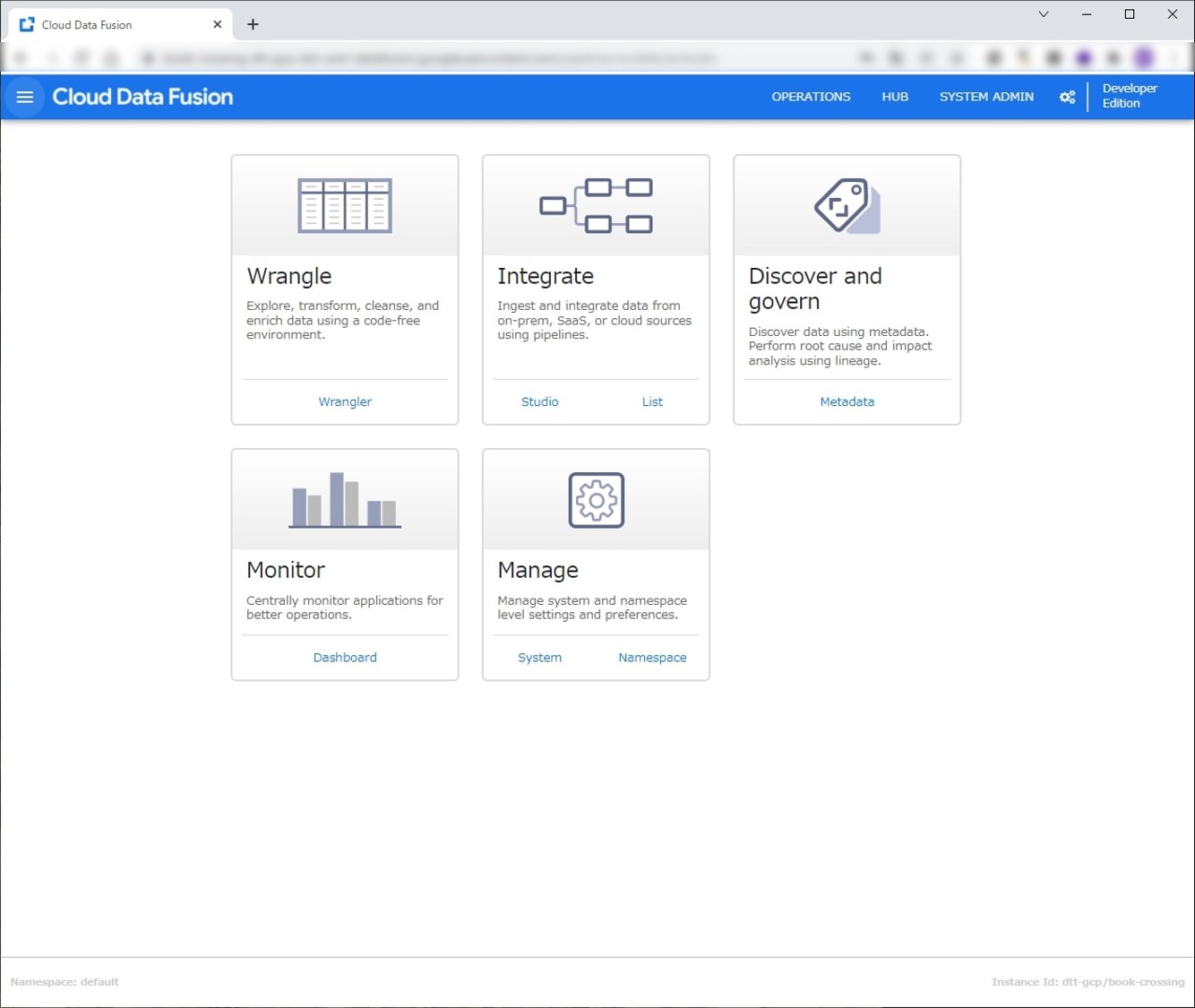Click the Wrangle card heading
The width and height of the screenshot is (1195, 1008).
[x=288, y=276]
